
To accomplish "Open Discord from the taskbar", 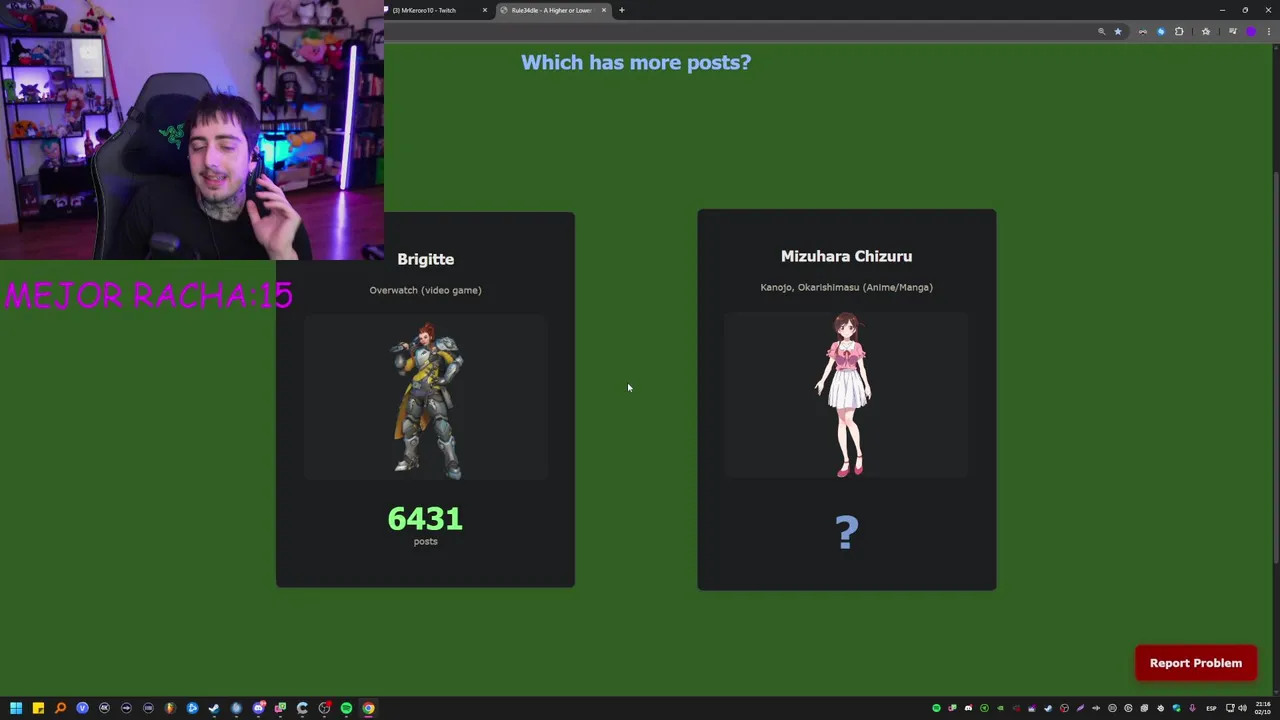I will pyautogui.click(x=259, y=708).
